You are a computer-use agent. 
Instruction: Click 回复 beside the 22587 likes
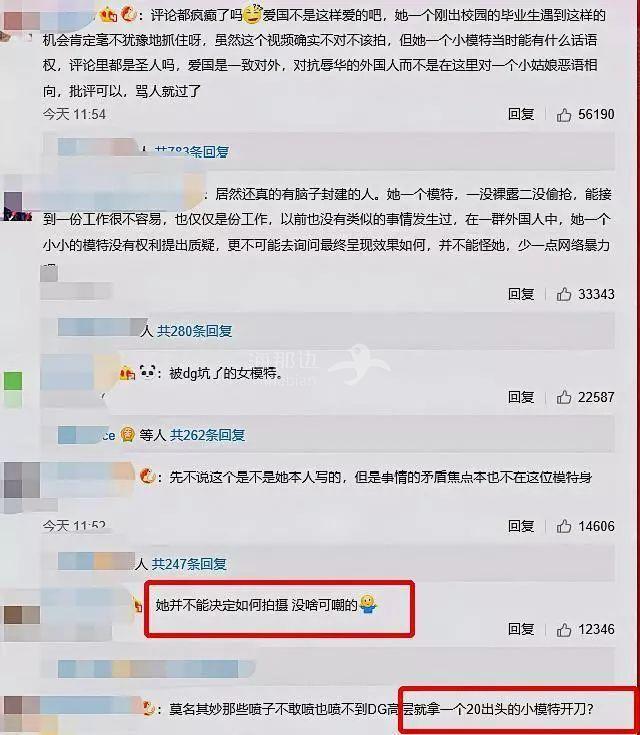(x=521, y=397)
